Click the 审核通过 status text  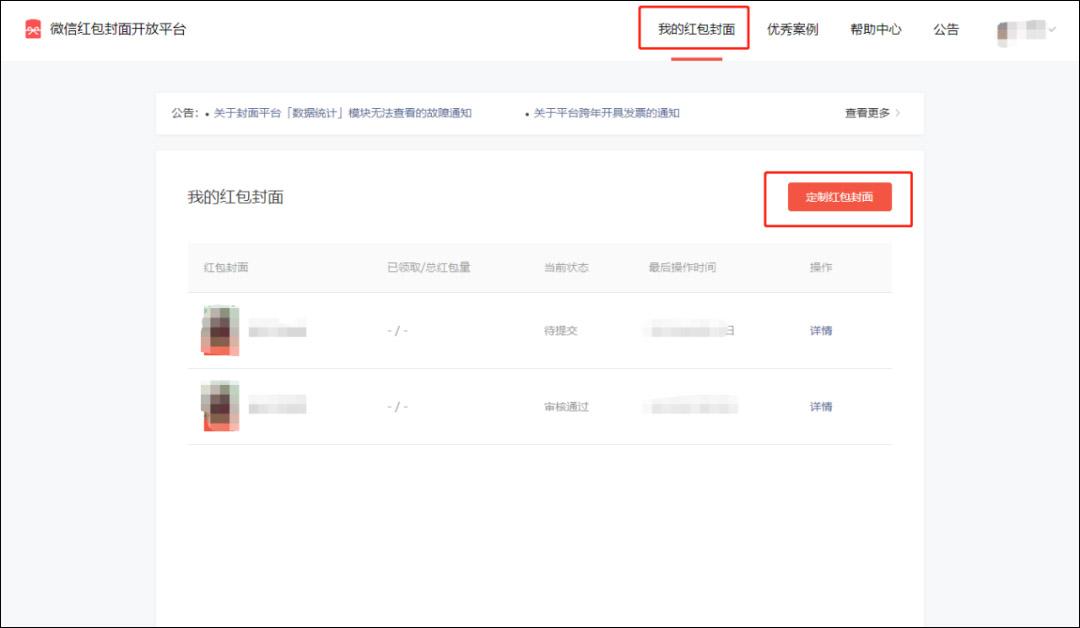point(566,407)
